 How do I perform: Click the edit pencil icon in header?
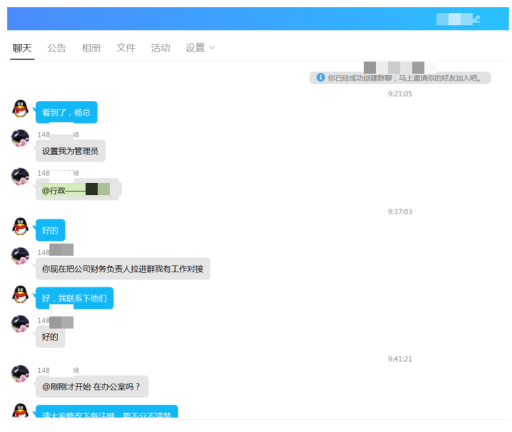pos(477,19)
